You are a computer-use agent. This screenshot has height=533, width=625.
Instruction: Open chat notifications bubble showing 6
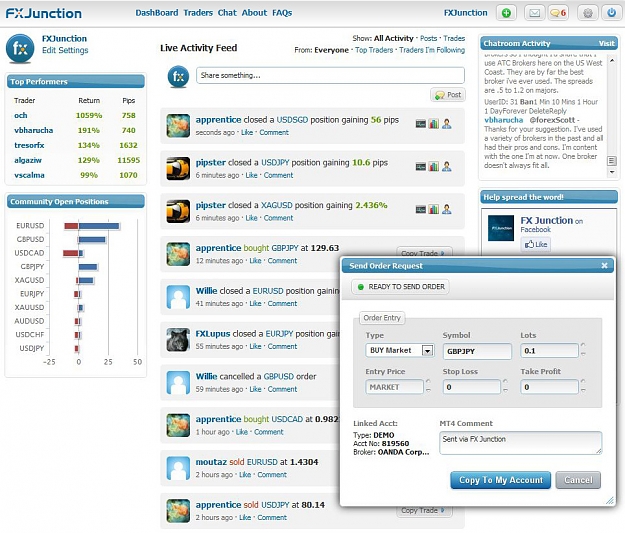pos(558,13)
